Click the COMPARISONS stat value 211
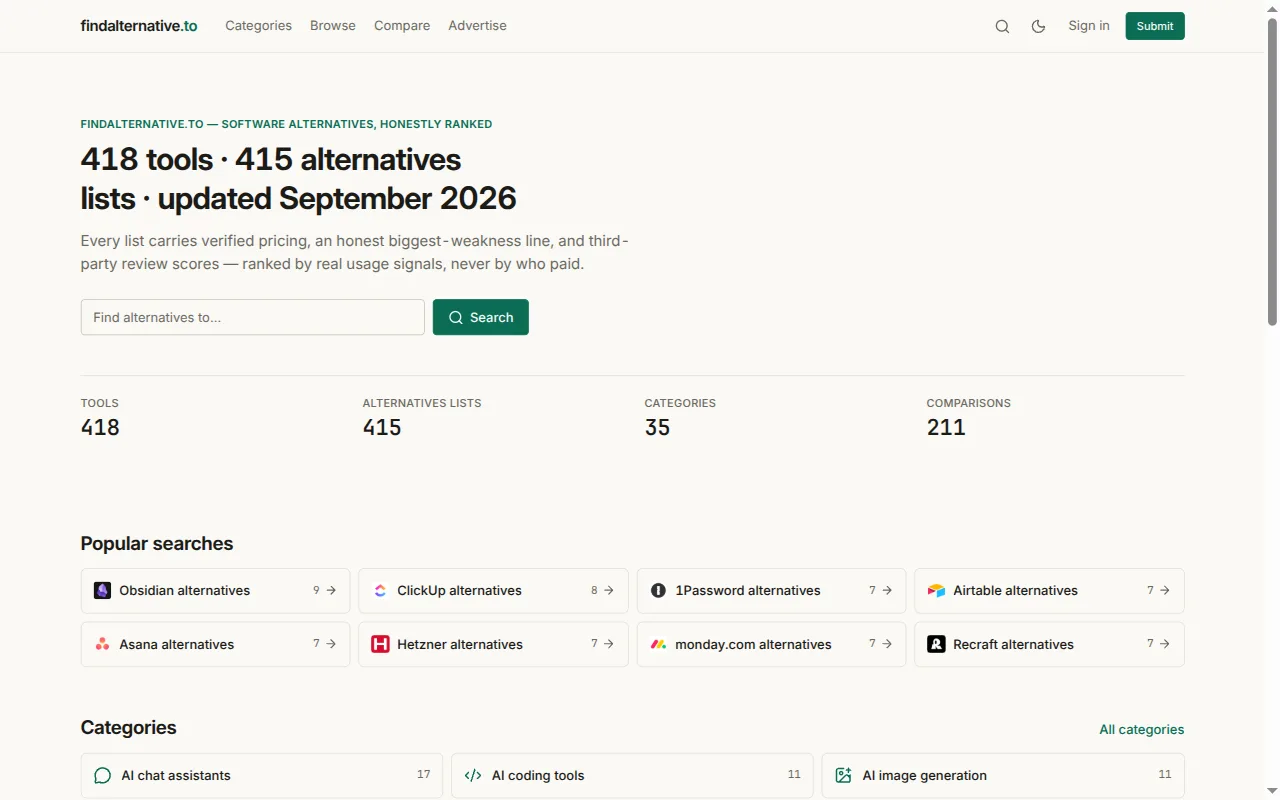1280x800 pixels. tap(946, 427)
